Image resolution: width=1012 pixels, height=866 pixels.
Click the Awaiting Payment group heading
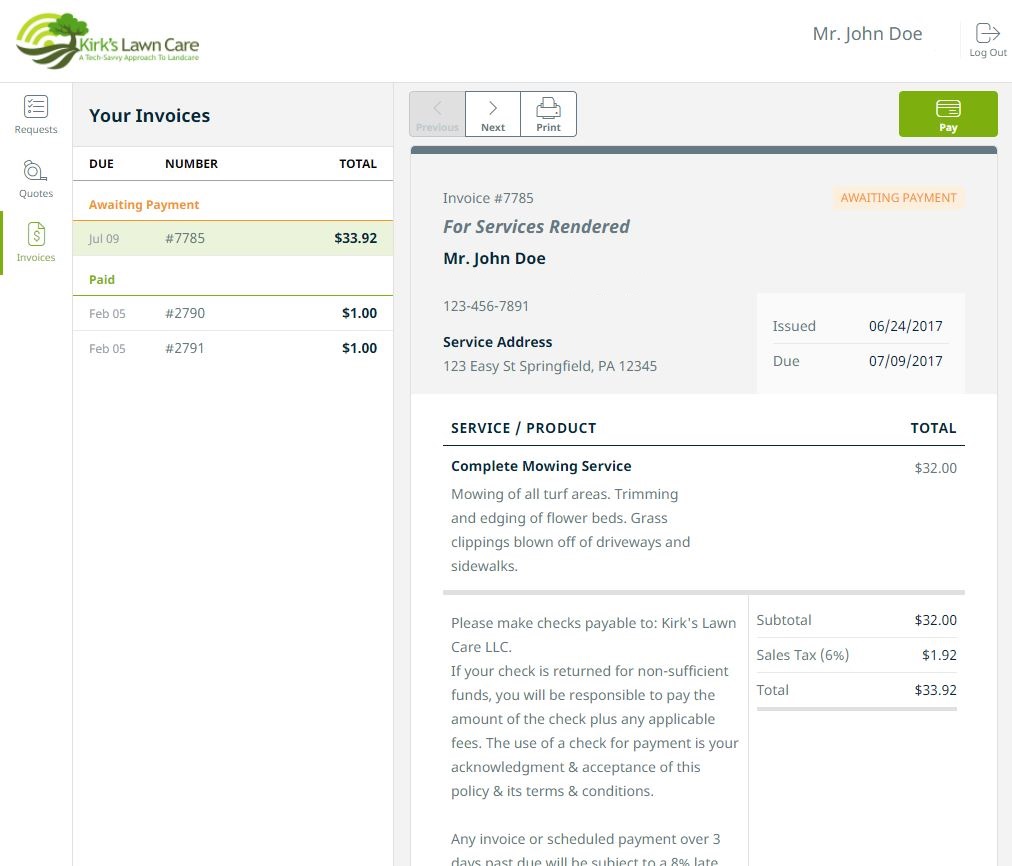pyautogui.click(x=144, y=205)
